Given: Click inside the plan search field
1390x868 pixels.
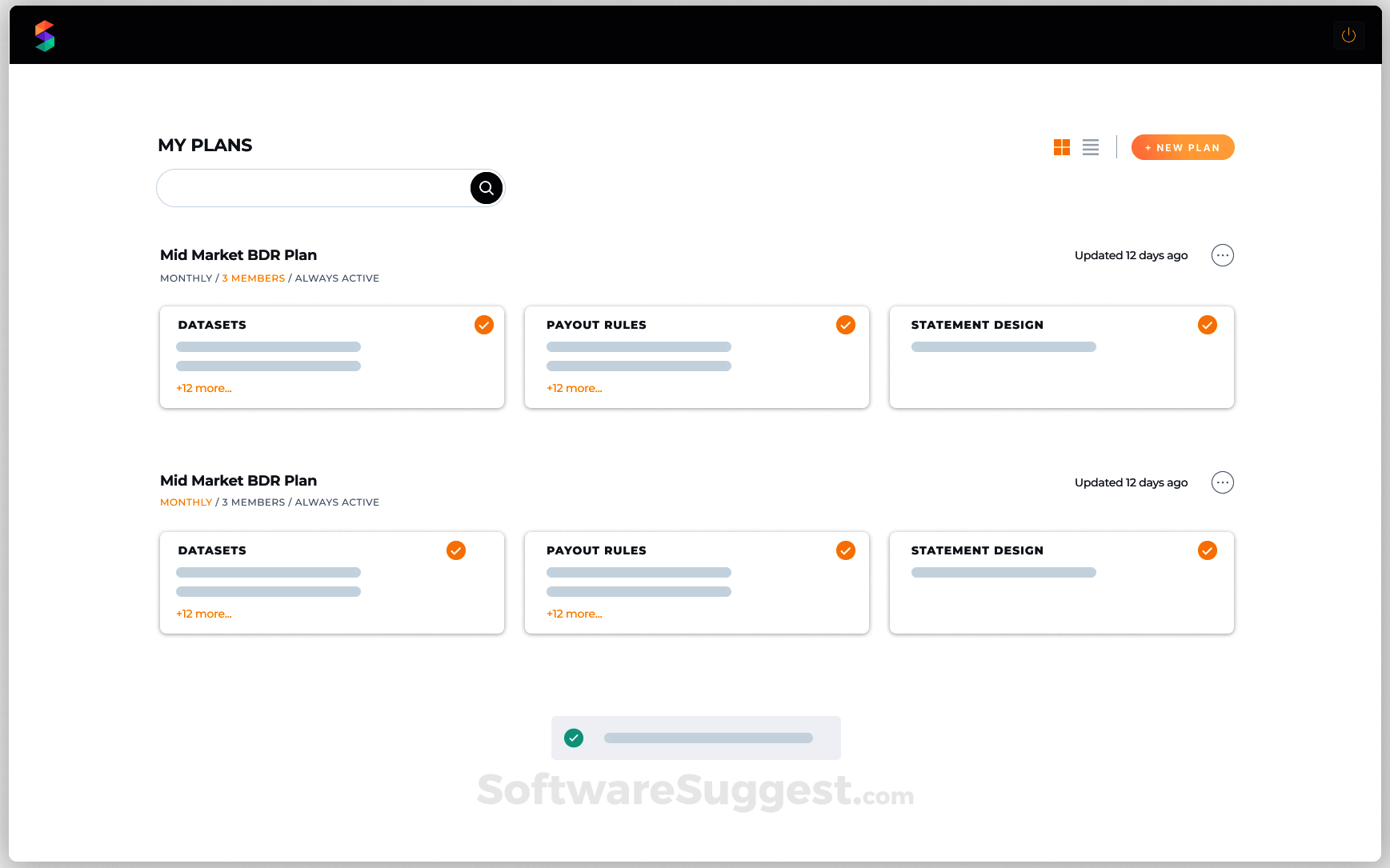Looking at the screenshot, I should 312,187.
